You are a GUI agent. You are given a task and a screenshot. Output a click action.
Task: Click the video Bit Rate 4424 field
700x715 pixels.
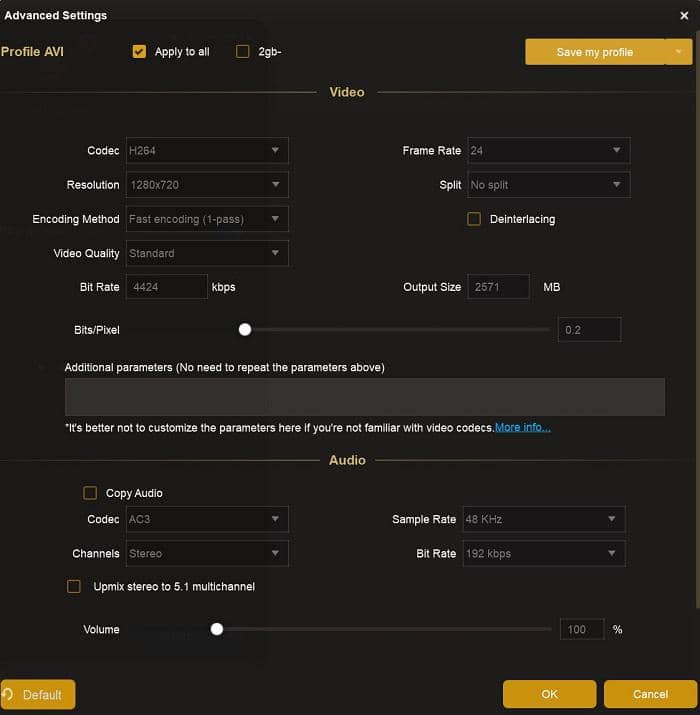(x=166, y=287)
